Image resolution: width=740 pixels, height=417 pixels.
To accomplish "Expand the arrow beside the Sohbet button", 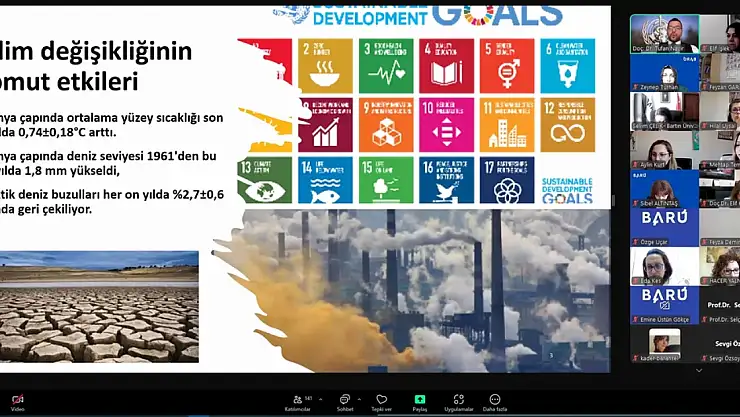I will [360, 400].
